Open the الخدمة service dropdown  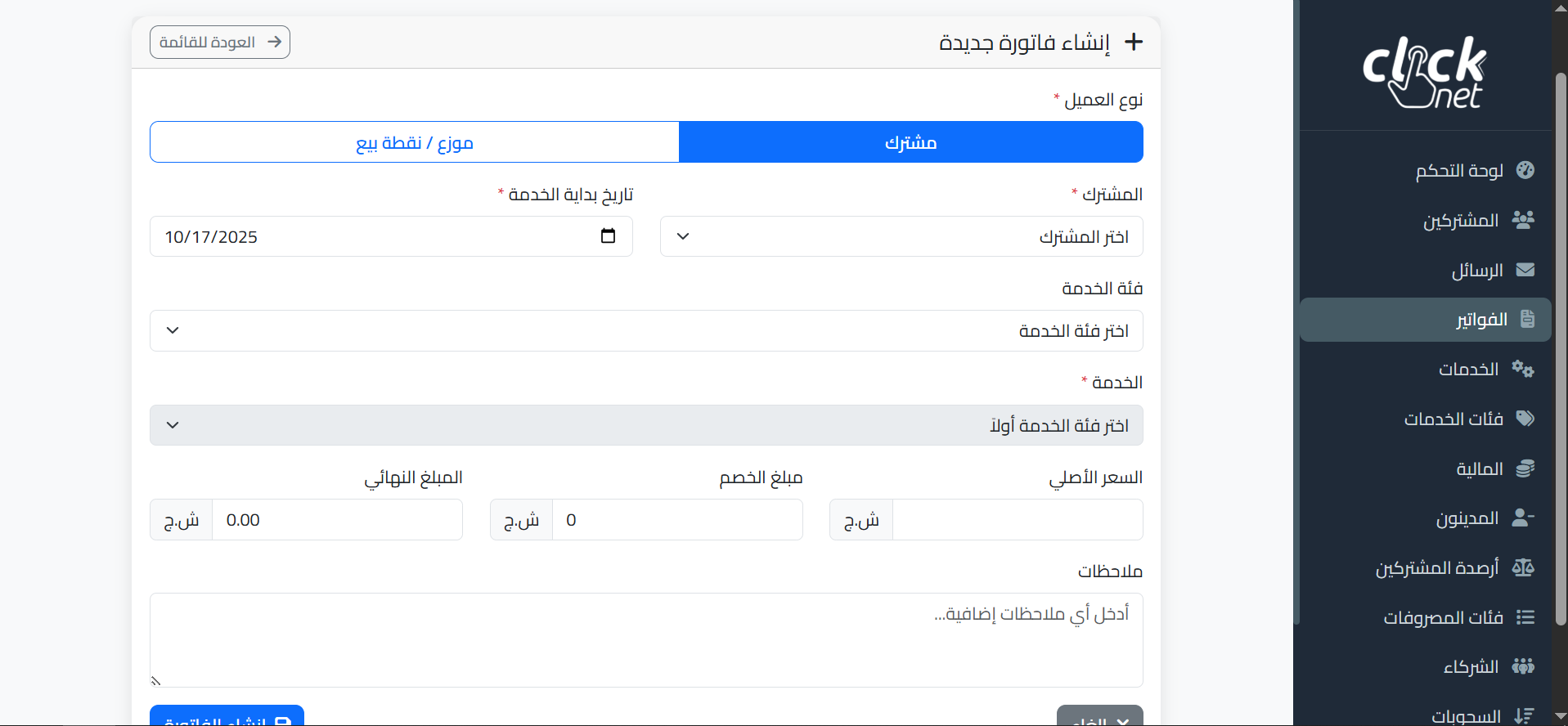[x=646, y=425]
